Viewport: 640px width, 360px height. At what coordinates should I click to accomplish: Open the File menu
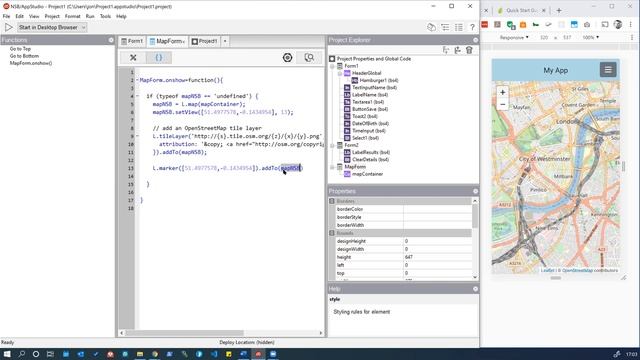pos(7,16)
